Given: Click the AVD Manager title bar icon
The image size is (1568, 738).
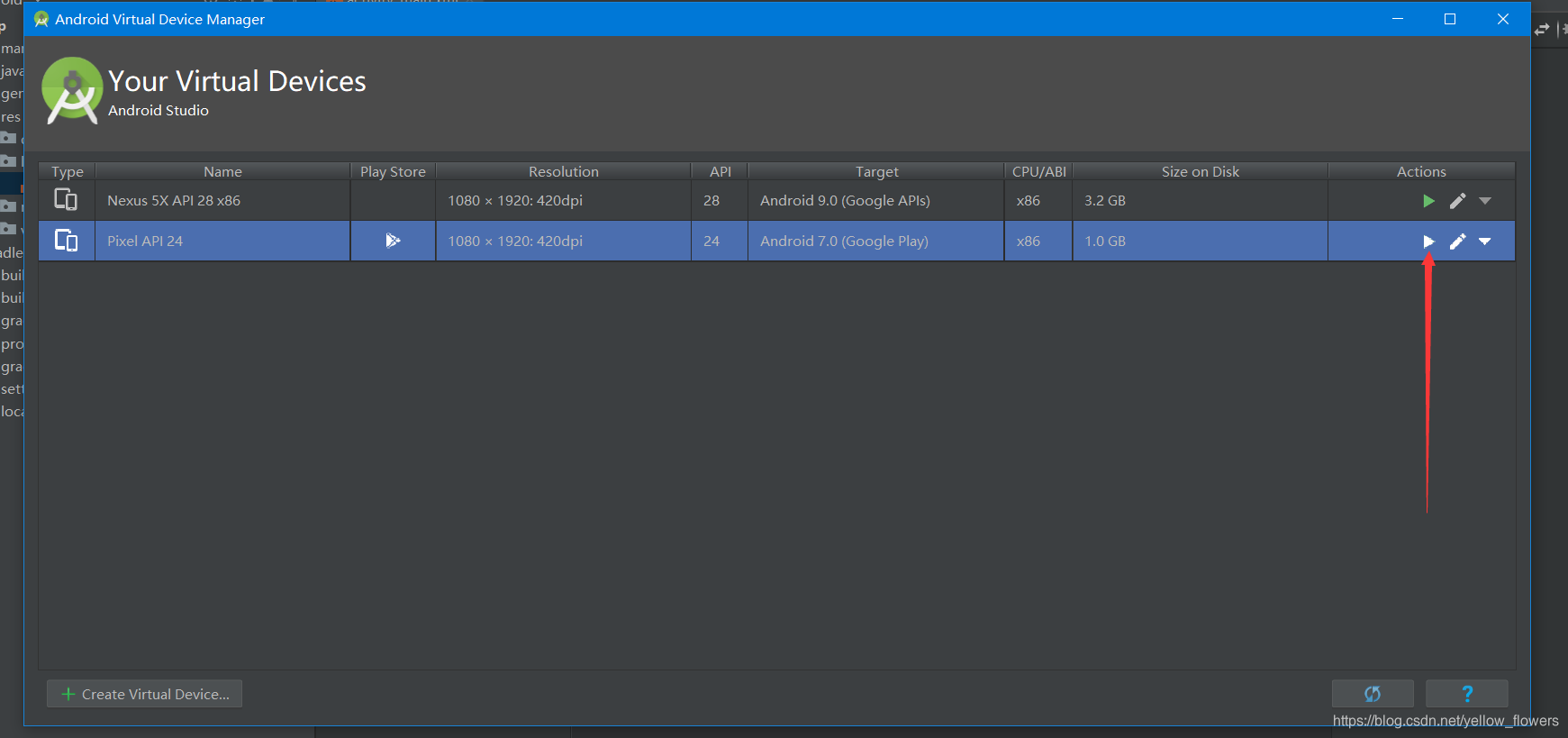Looking at the screenshot, I should (x=41, y=19).
